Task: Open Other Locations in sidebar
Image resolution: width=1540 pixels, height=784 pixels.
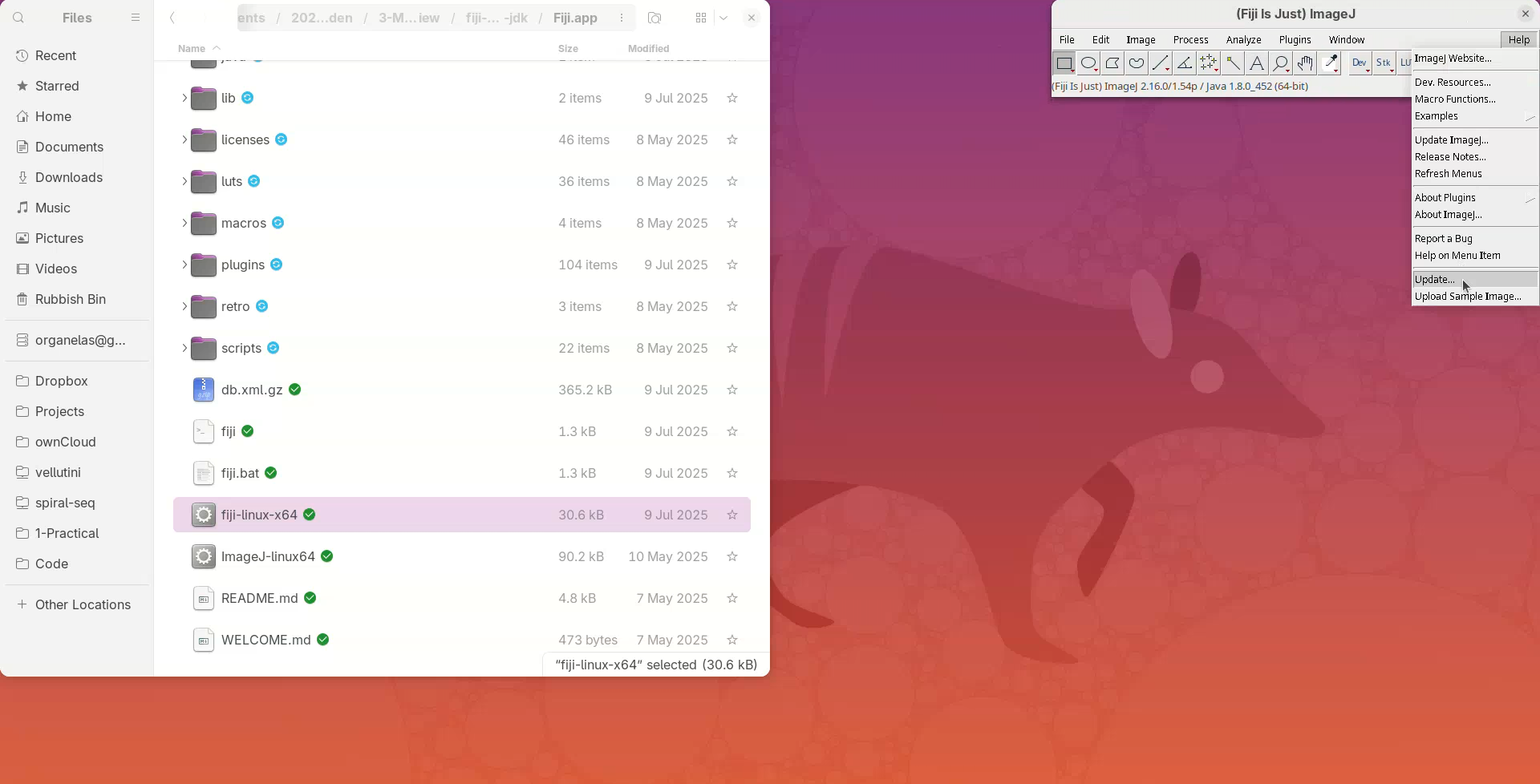Action: coord(83,604)
